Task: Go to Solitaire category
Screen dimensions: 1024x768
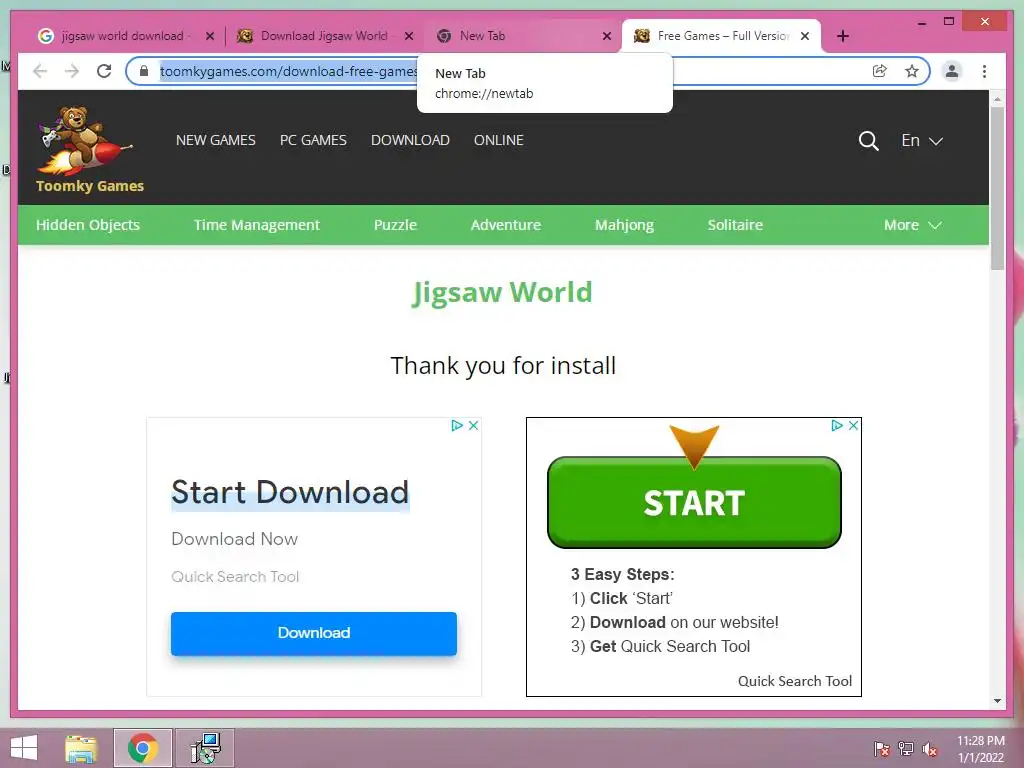Action: (x=735, y=225)
